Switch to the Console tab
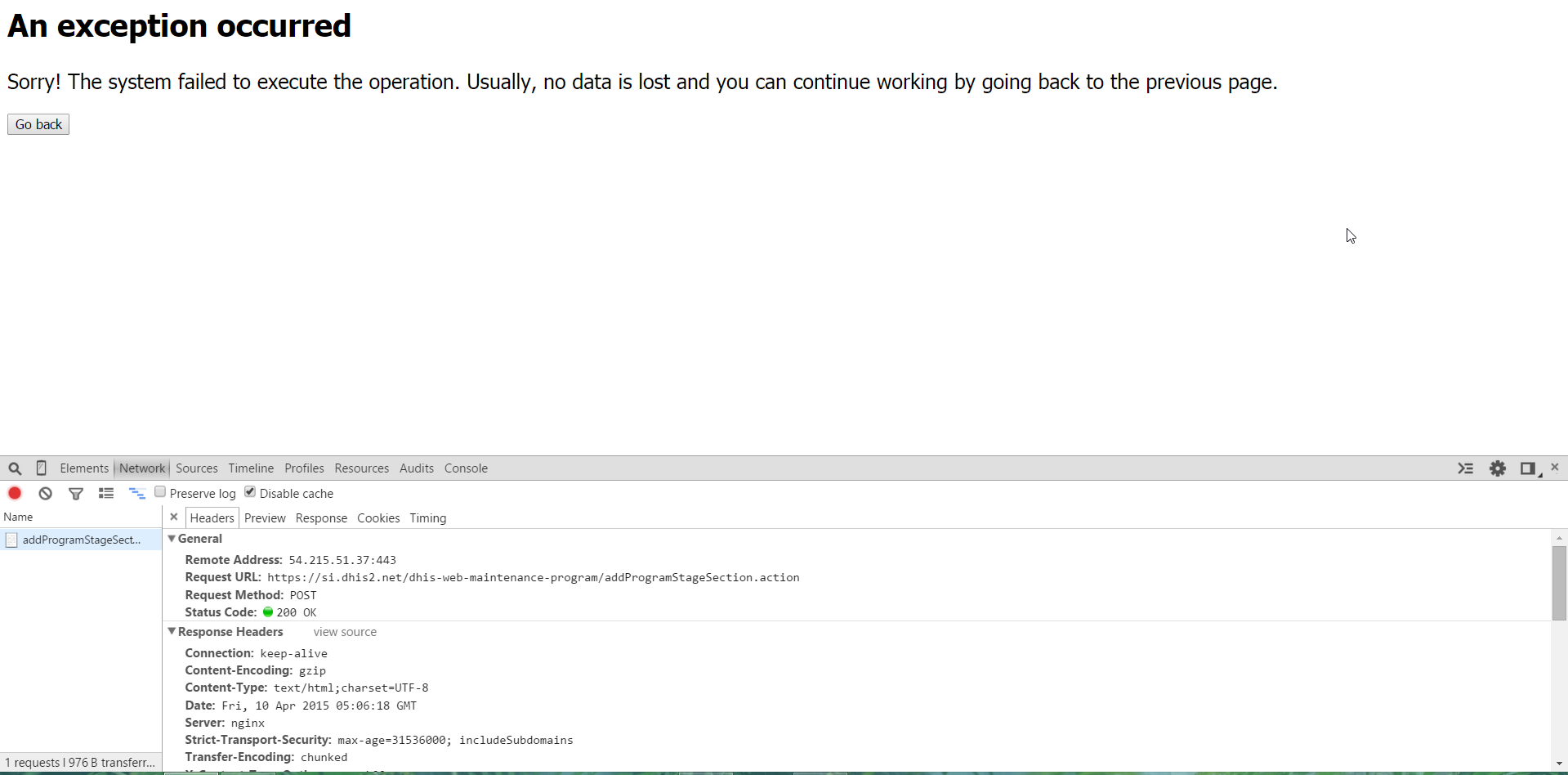This screenshot has width=1568, height=775. (466, 468)
